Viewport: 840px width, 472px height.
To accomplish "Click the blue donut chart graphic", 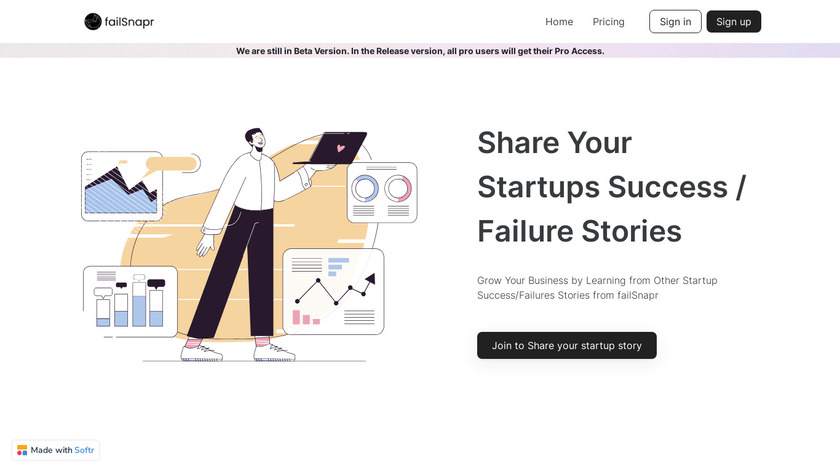I will (365, 188).
